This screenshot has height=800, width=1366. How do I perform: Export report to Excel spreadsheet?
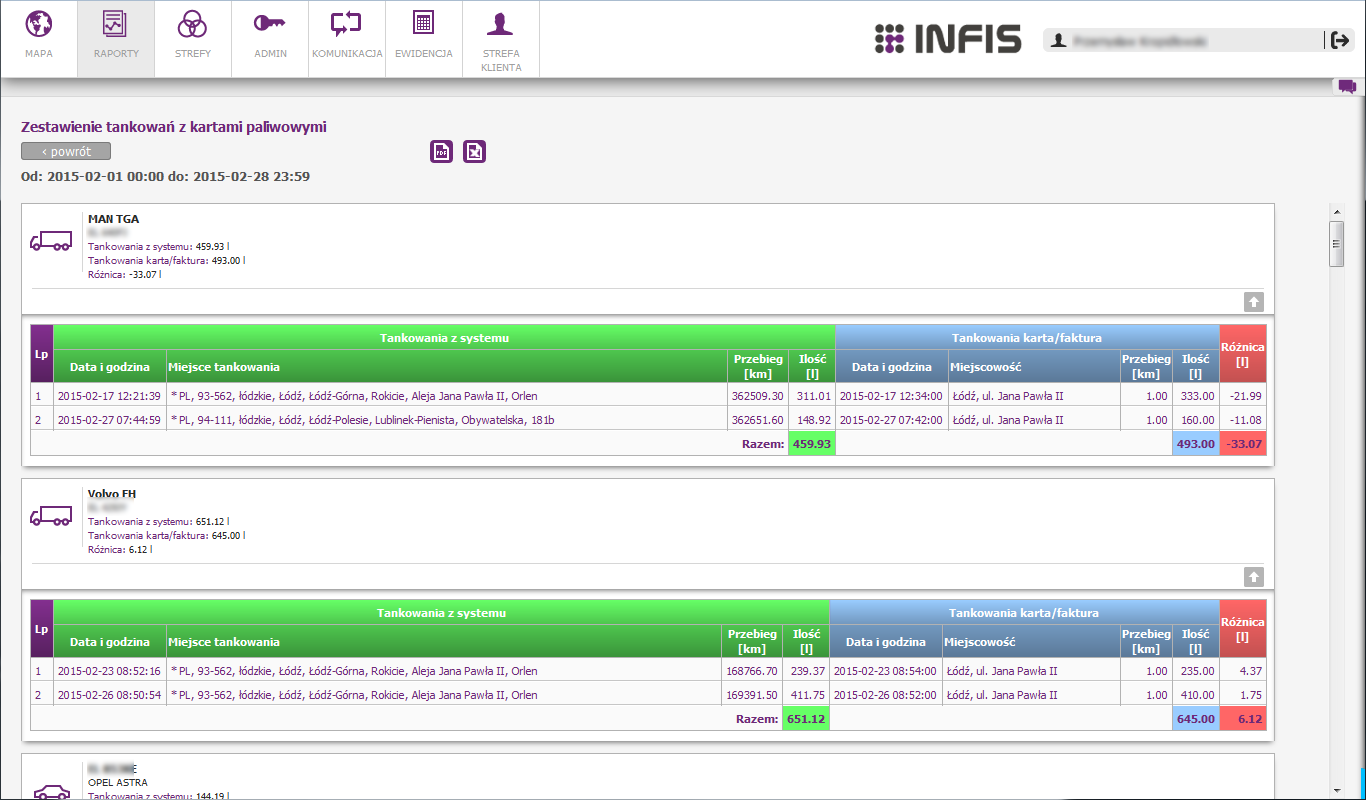[475, 151]
